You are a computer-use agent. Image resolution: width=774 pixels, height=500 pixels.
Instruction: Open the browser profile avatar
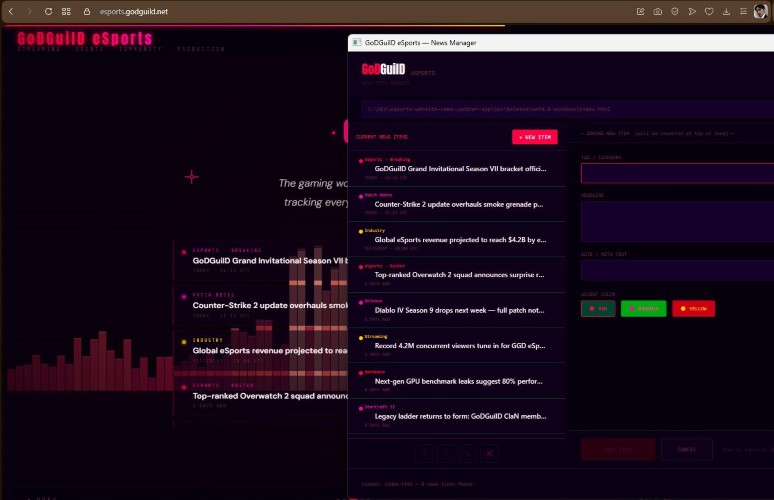coord(761,11)
